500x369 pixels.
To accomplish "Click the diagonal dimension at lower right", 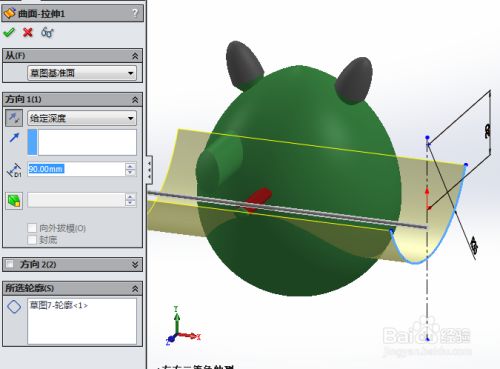I will click(x=474, y=246).
